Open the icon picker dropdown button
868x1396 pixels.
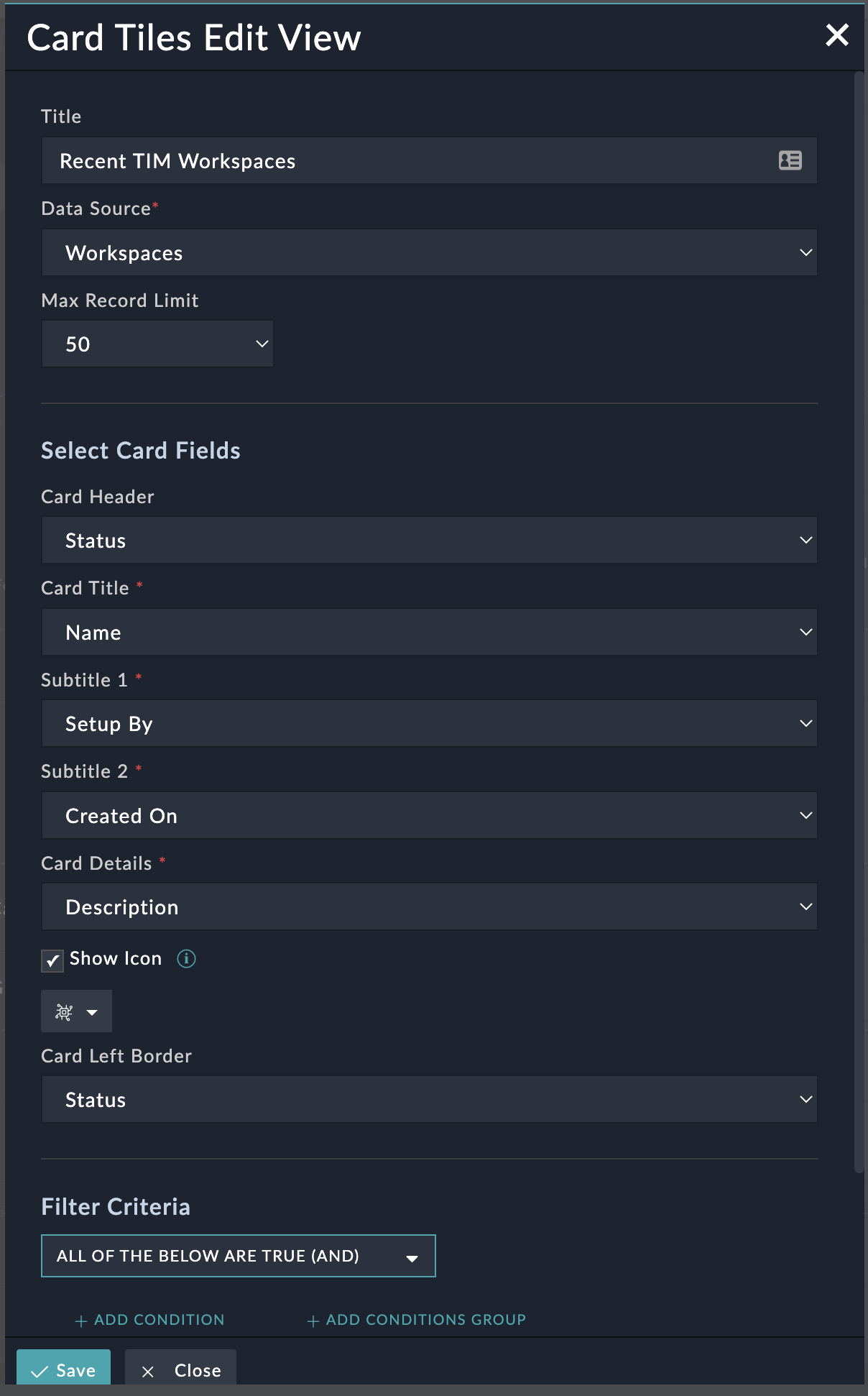click(76, 1012)
